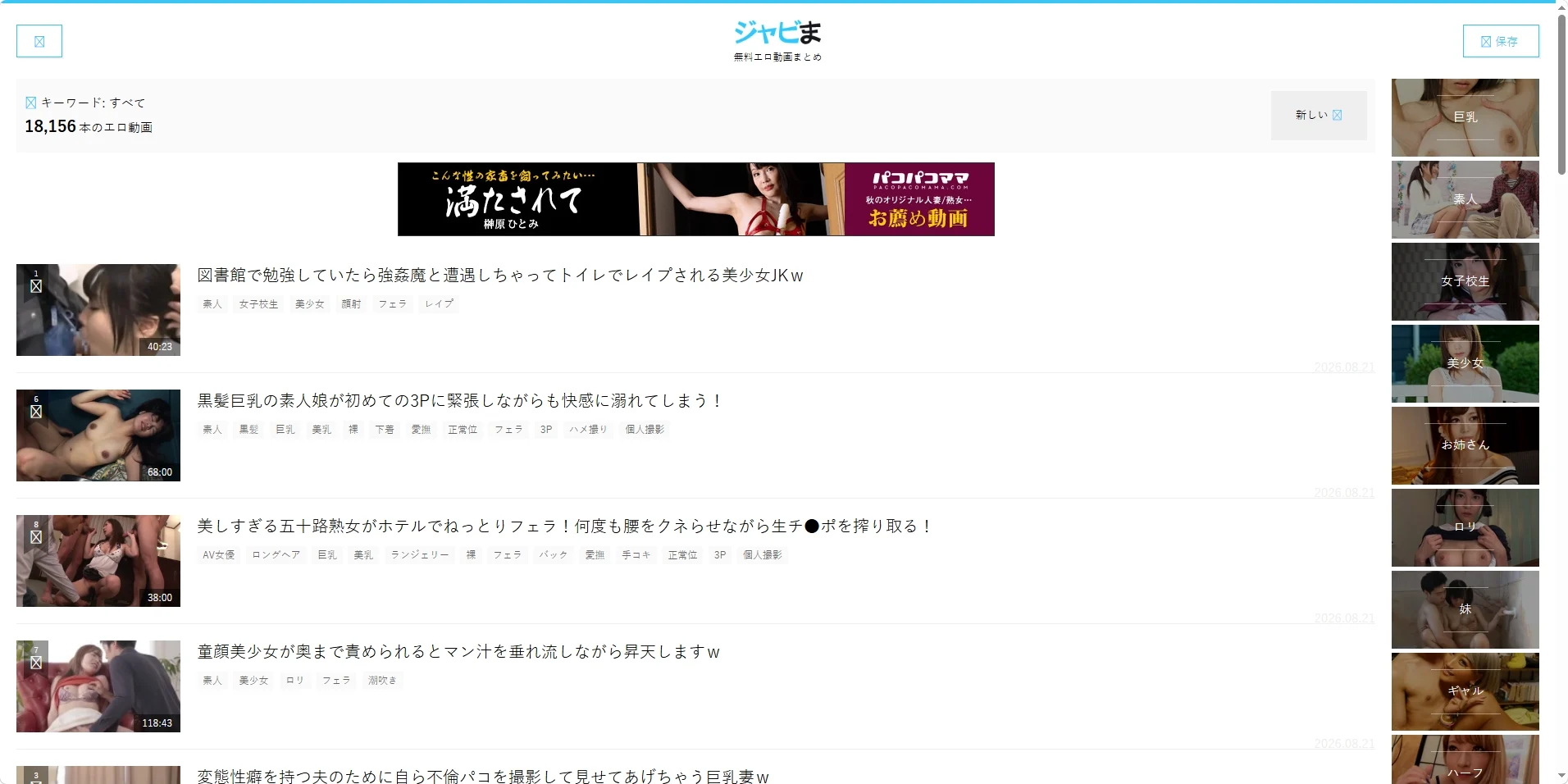The height and width of the screenshot is (784, 1568).
Task: Open the お姉さん category in the sidebar
Action: point(1465,445)
